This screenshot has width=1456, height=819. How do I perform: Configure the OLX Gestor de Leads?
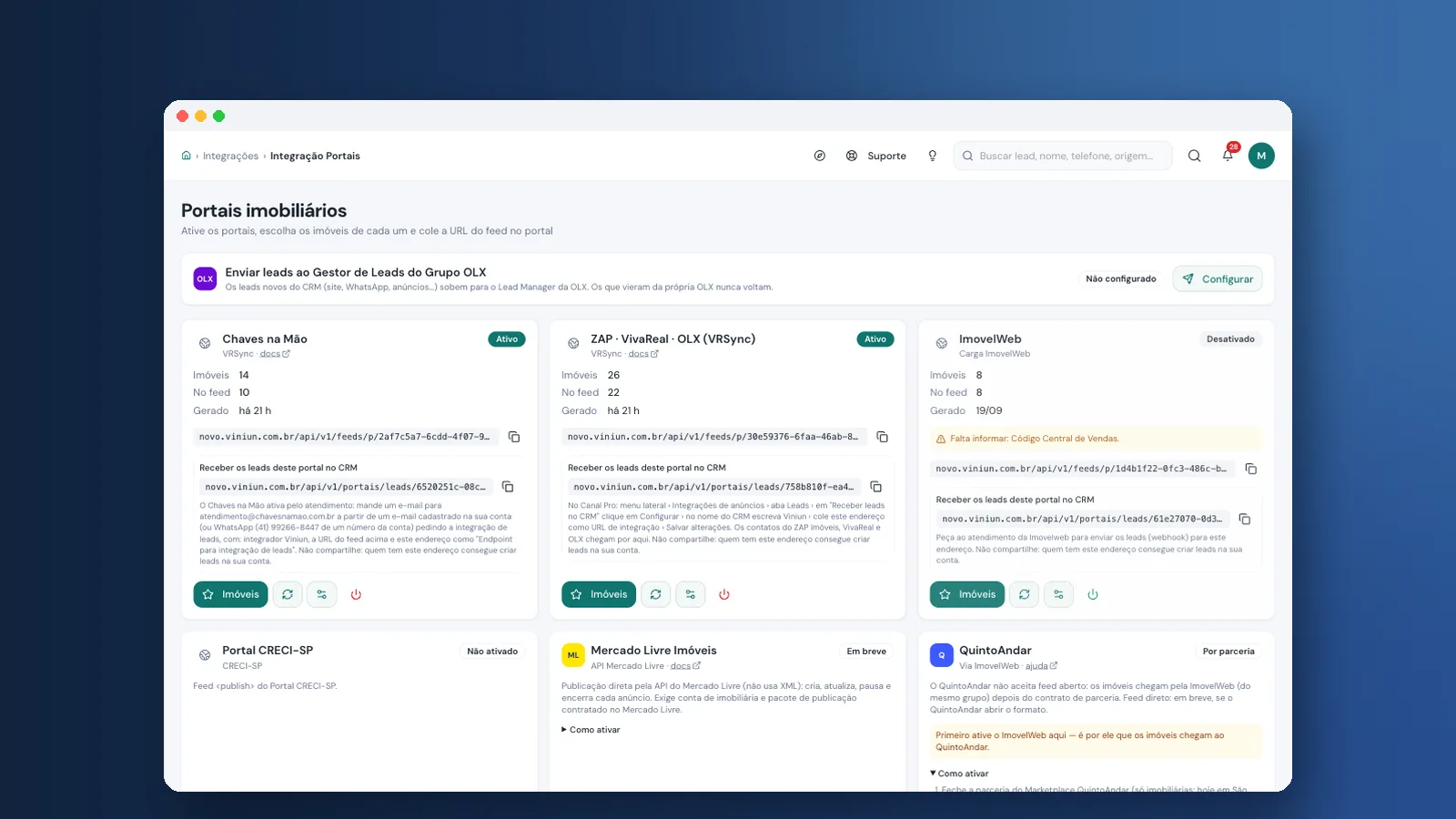[x=1218, y=279]
